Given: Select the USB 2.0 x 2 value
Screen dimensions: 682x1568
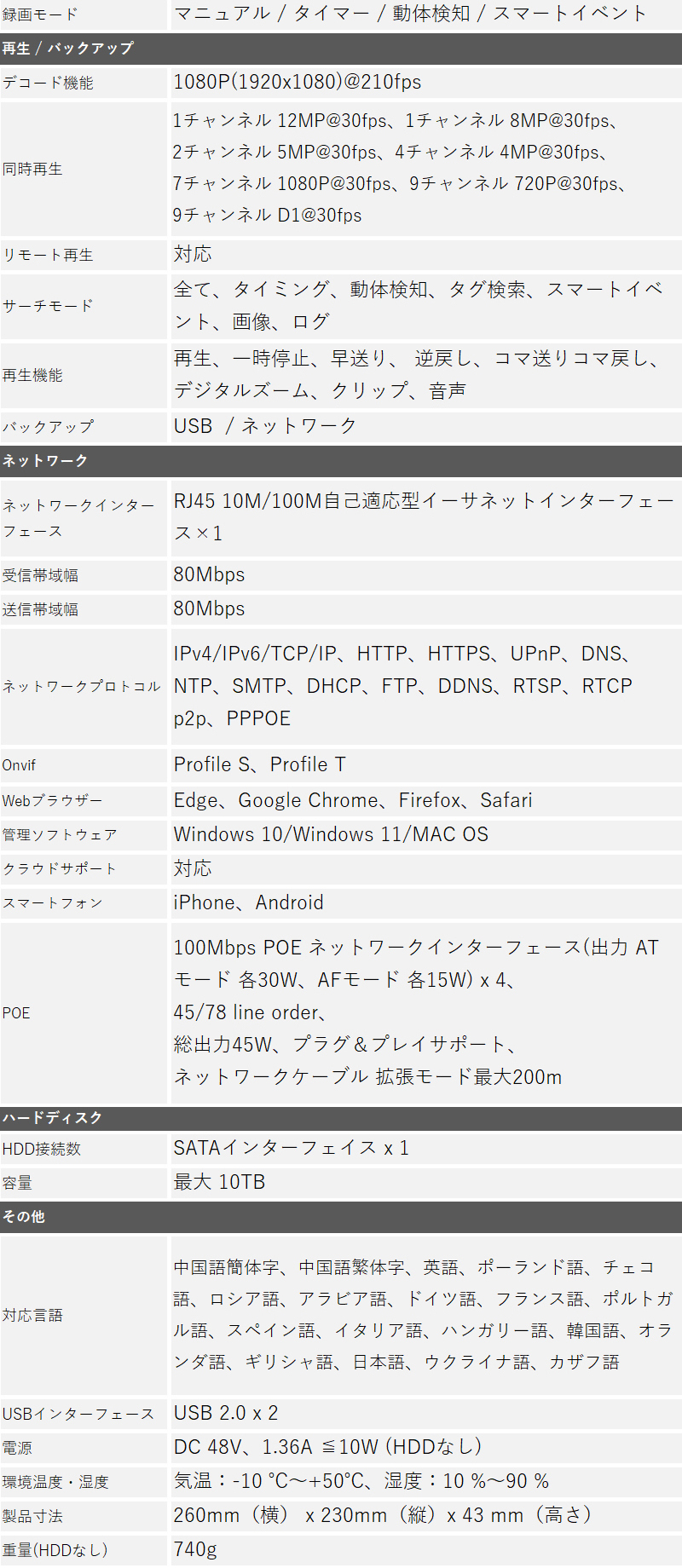Looking at the screenshot, I should [x=225, y=1413].
